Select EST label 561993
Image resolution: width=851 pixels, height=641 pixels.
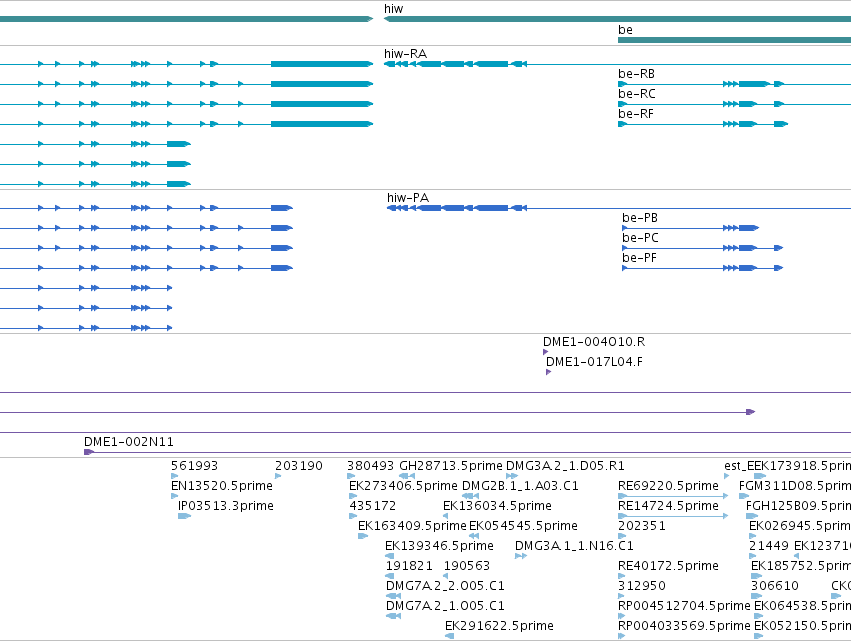(x=194, y=466)
